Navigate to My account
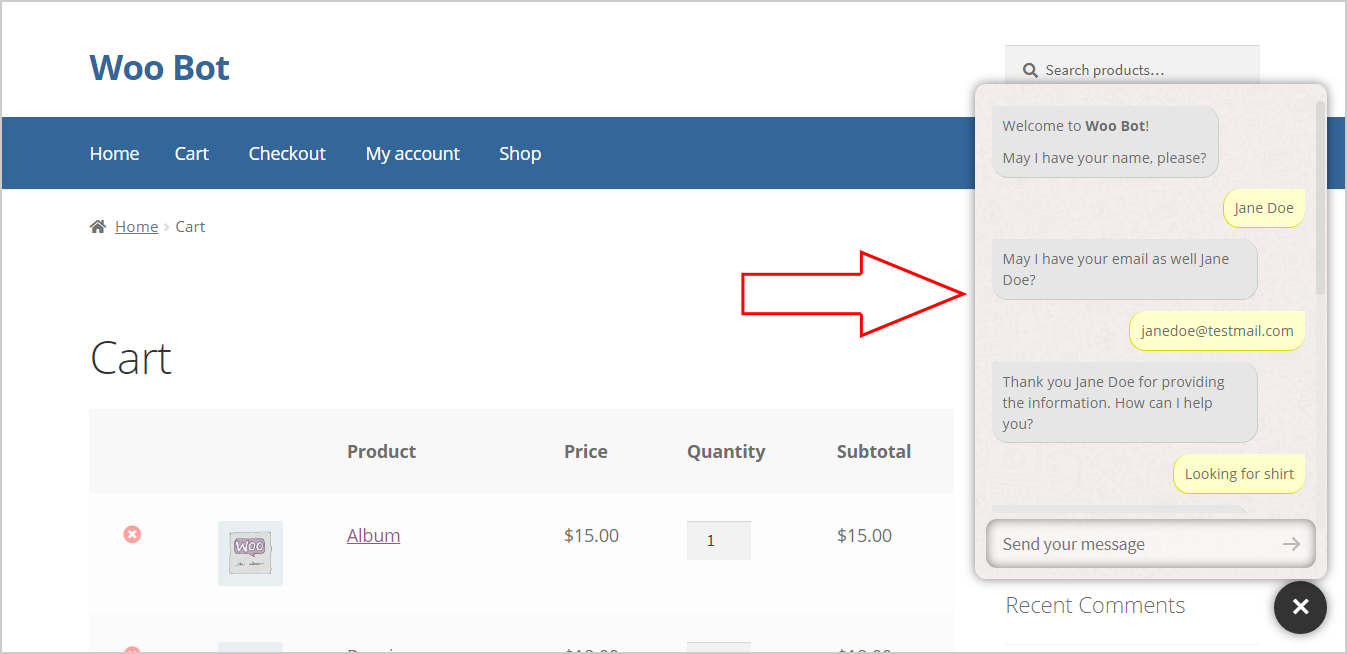The height and width of the screenshot is (654, 1347). point(412,153)
